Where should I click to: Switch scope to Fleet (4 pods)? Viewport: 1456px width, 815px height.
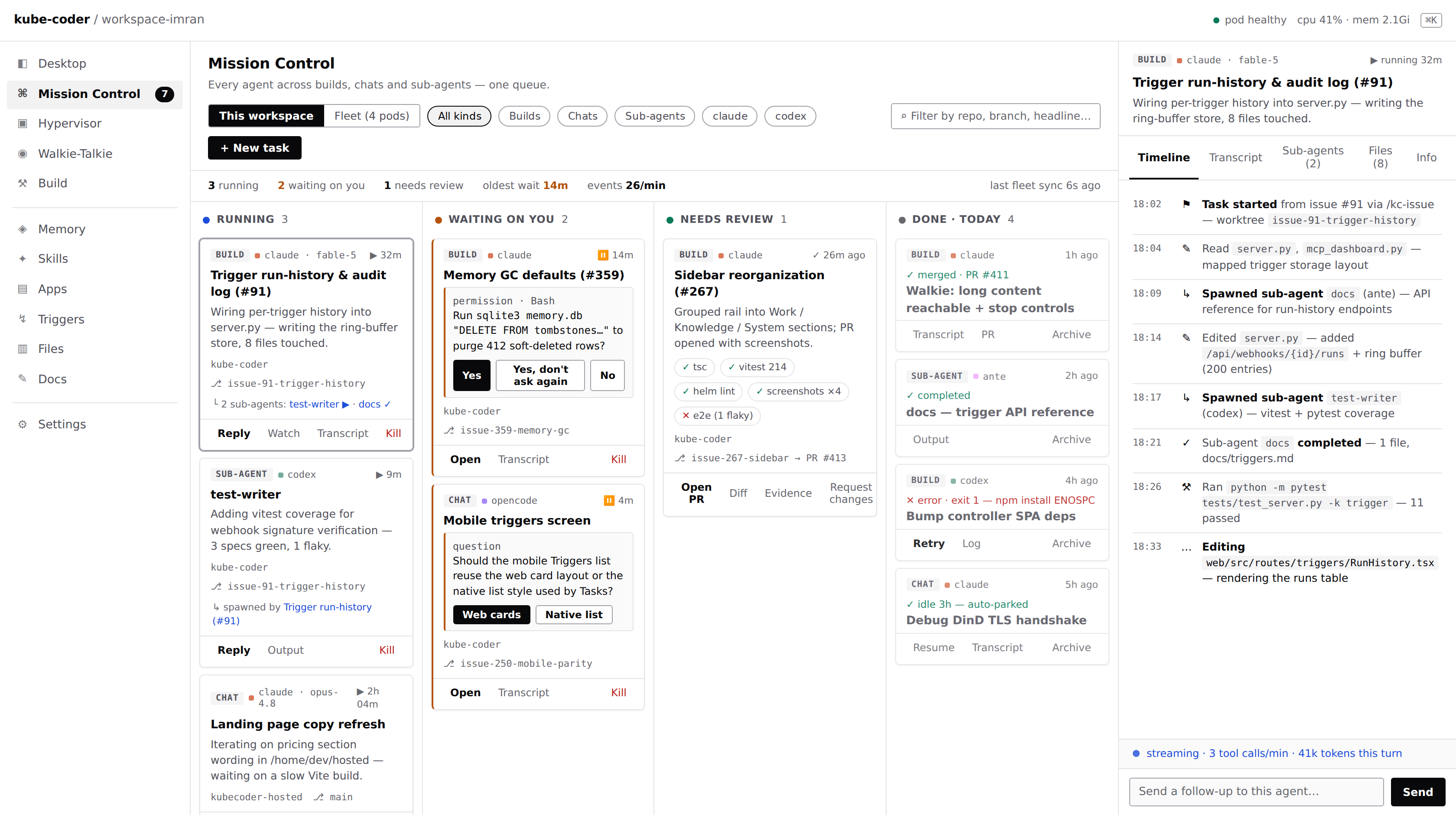[x=372, y=116]
